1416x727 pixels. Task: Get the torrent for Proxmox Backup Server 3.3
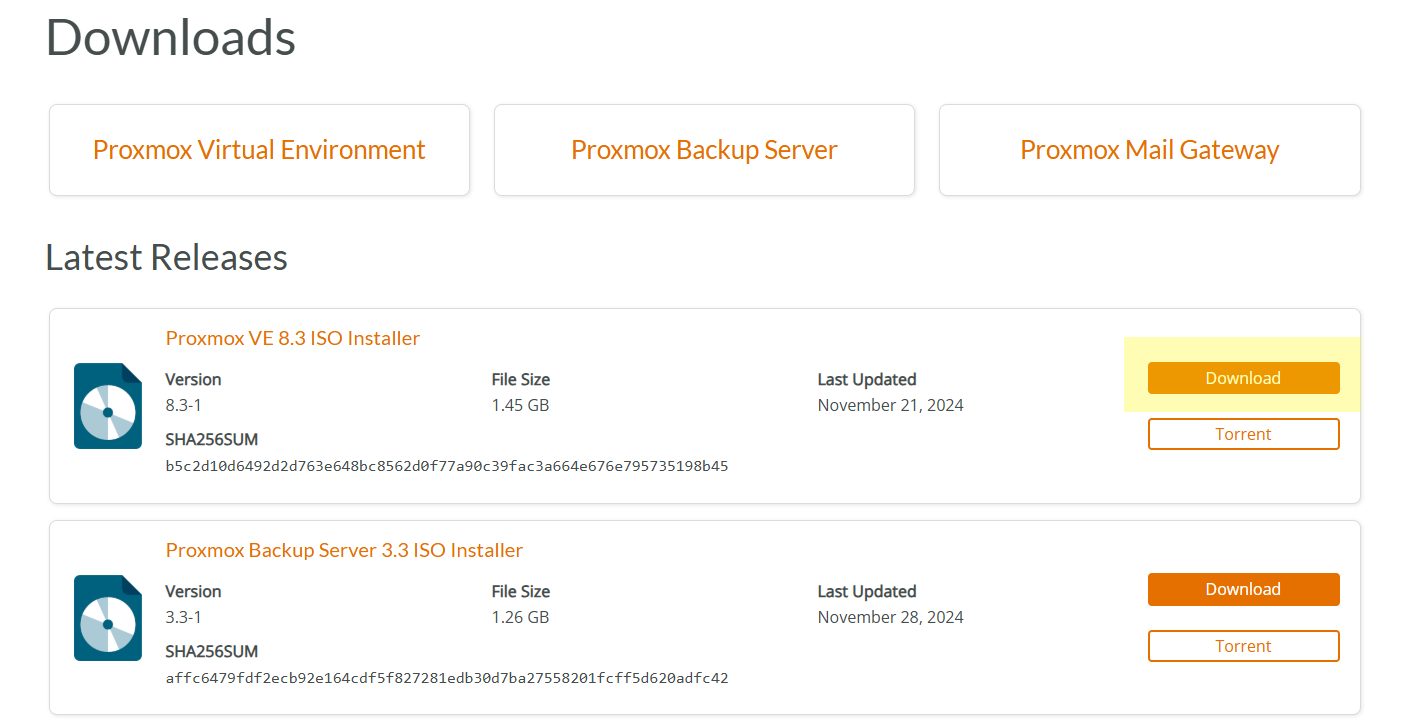(x=1243, y=646)
